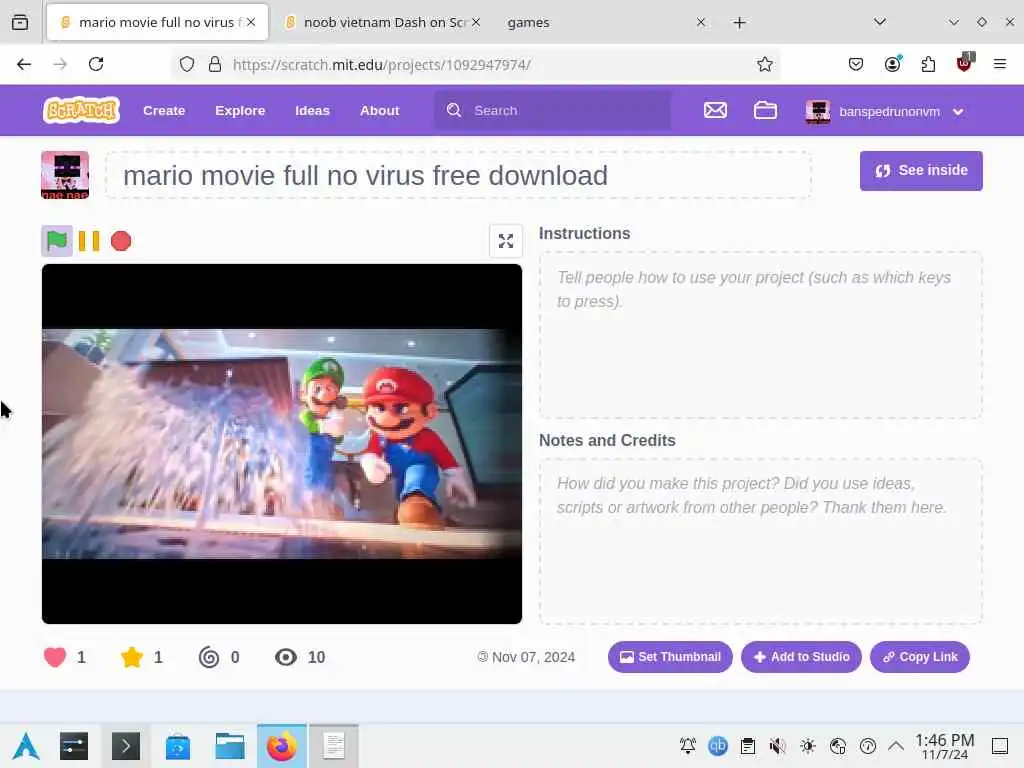Open Firefox View recent browsing icon
Screen dimensions: 1024x768
20,22
